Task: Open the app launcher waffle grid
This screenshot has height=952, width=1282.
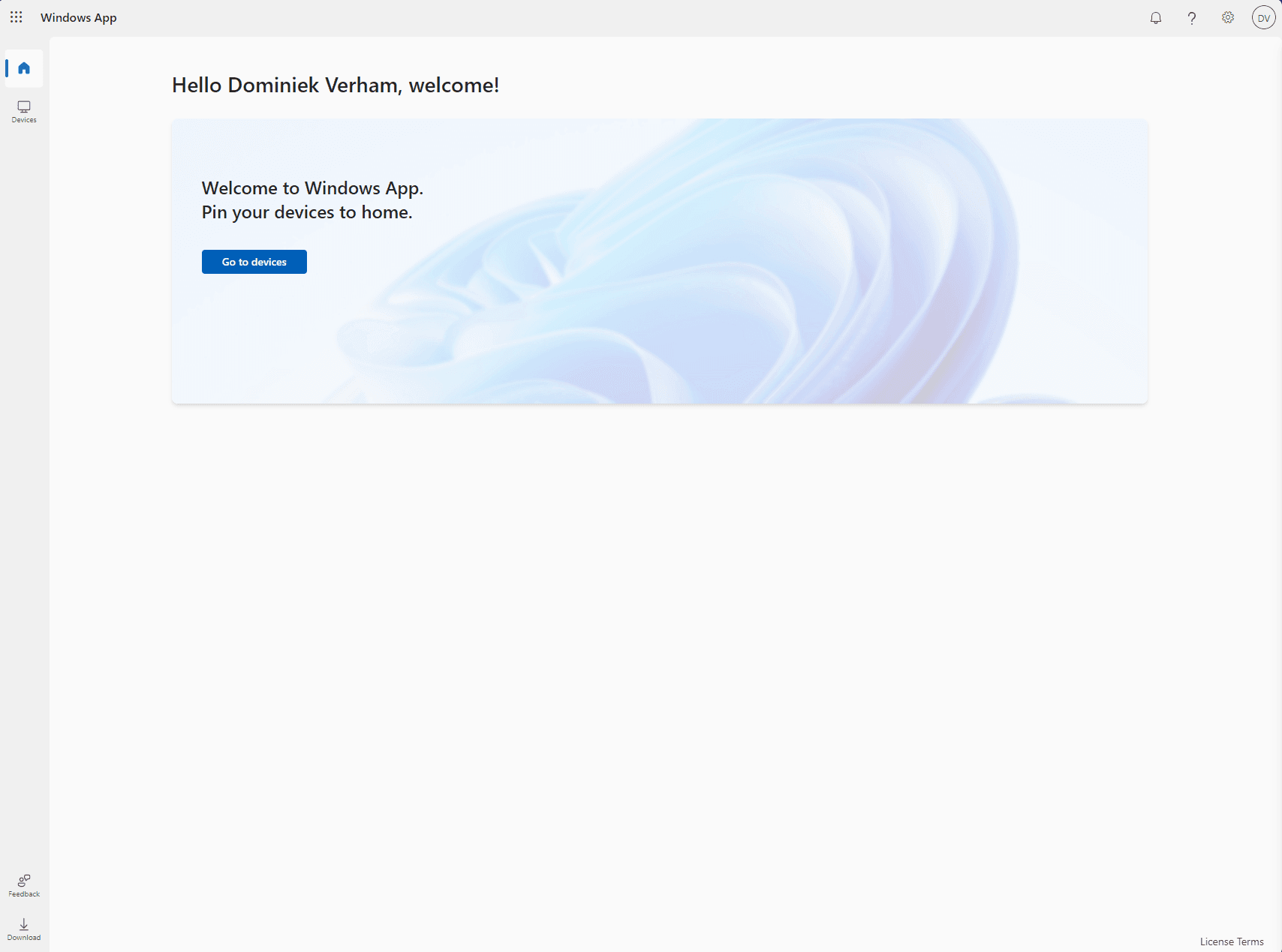Action: [17, 17]
